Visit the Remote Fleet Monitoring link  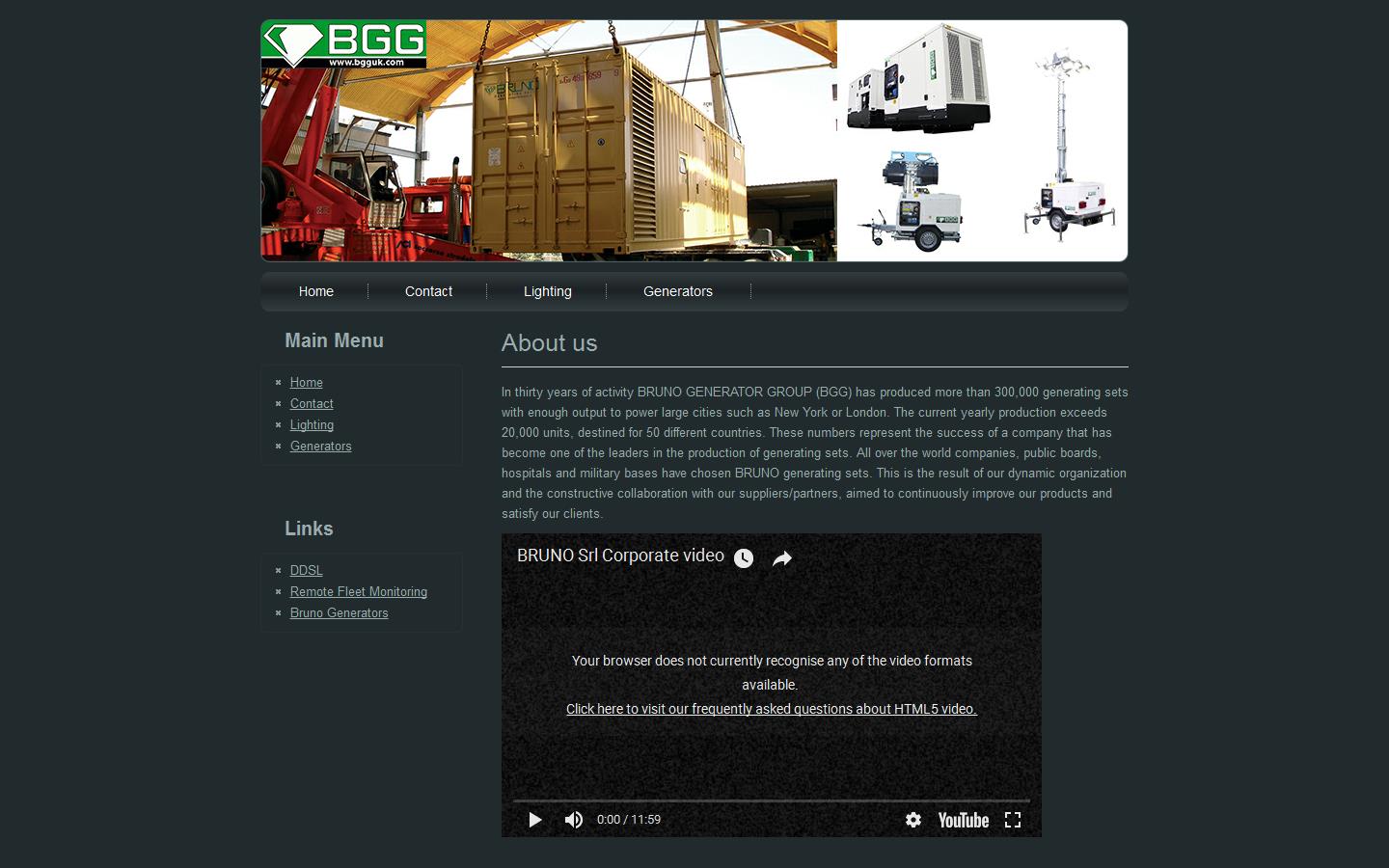point(358,591)
